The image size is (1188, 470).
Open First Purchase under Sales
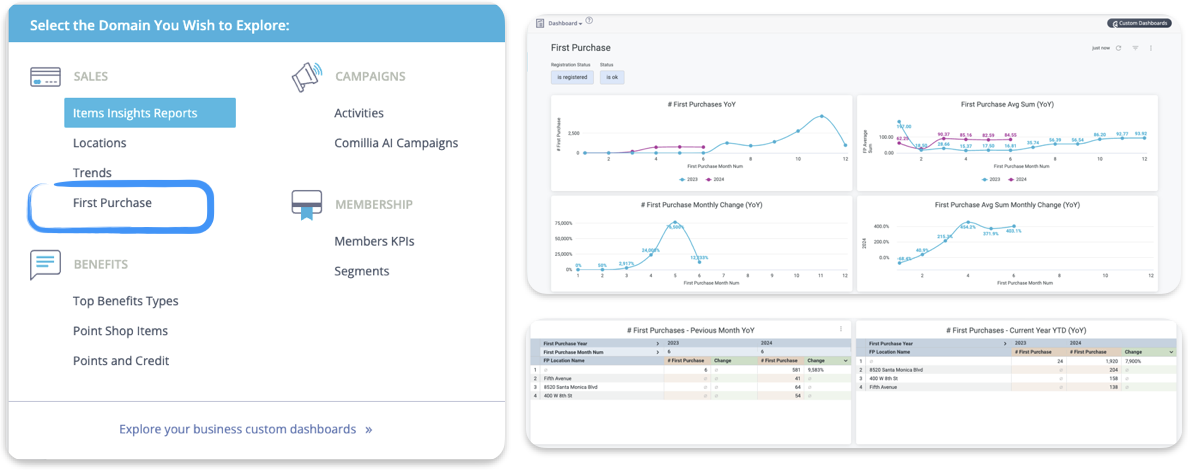[112, 203]
